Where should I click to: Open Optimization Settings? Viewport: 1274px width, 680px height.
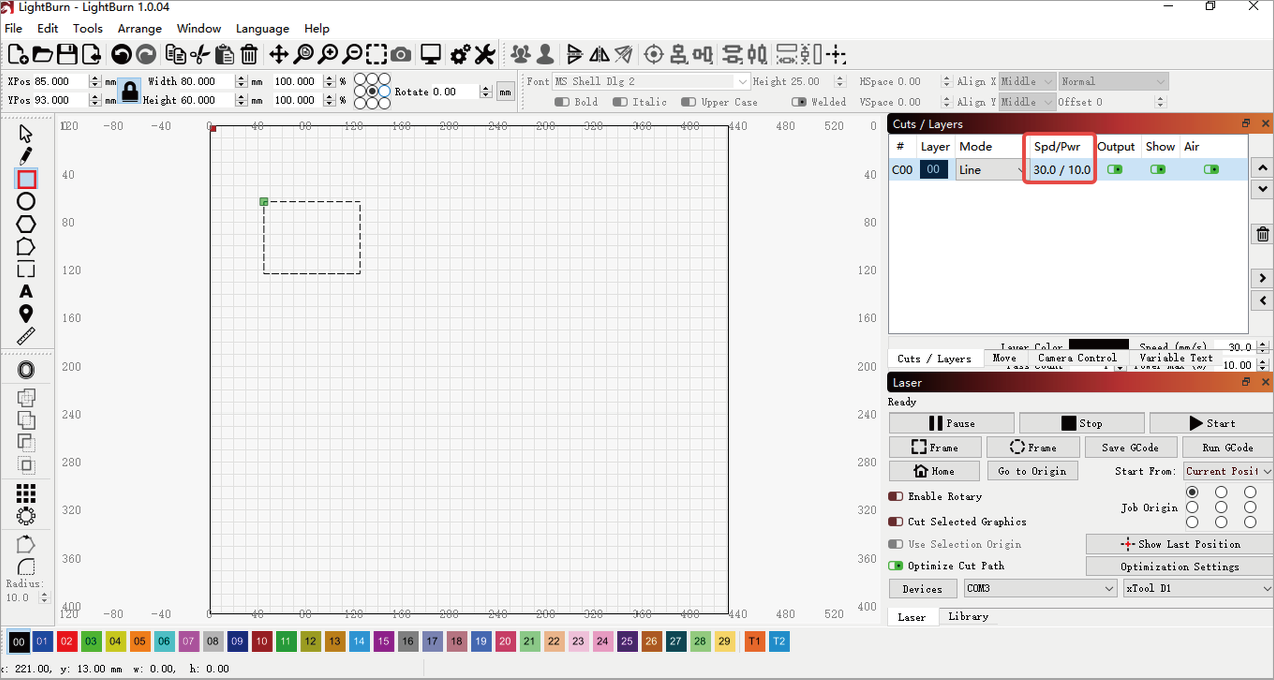tap(1179, 567)
